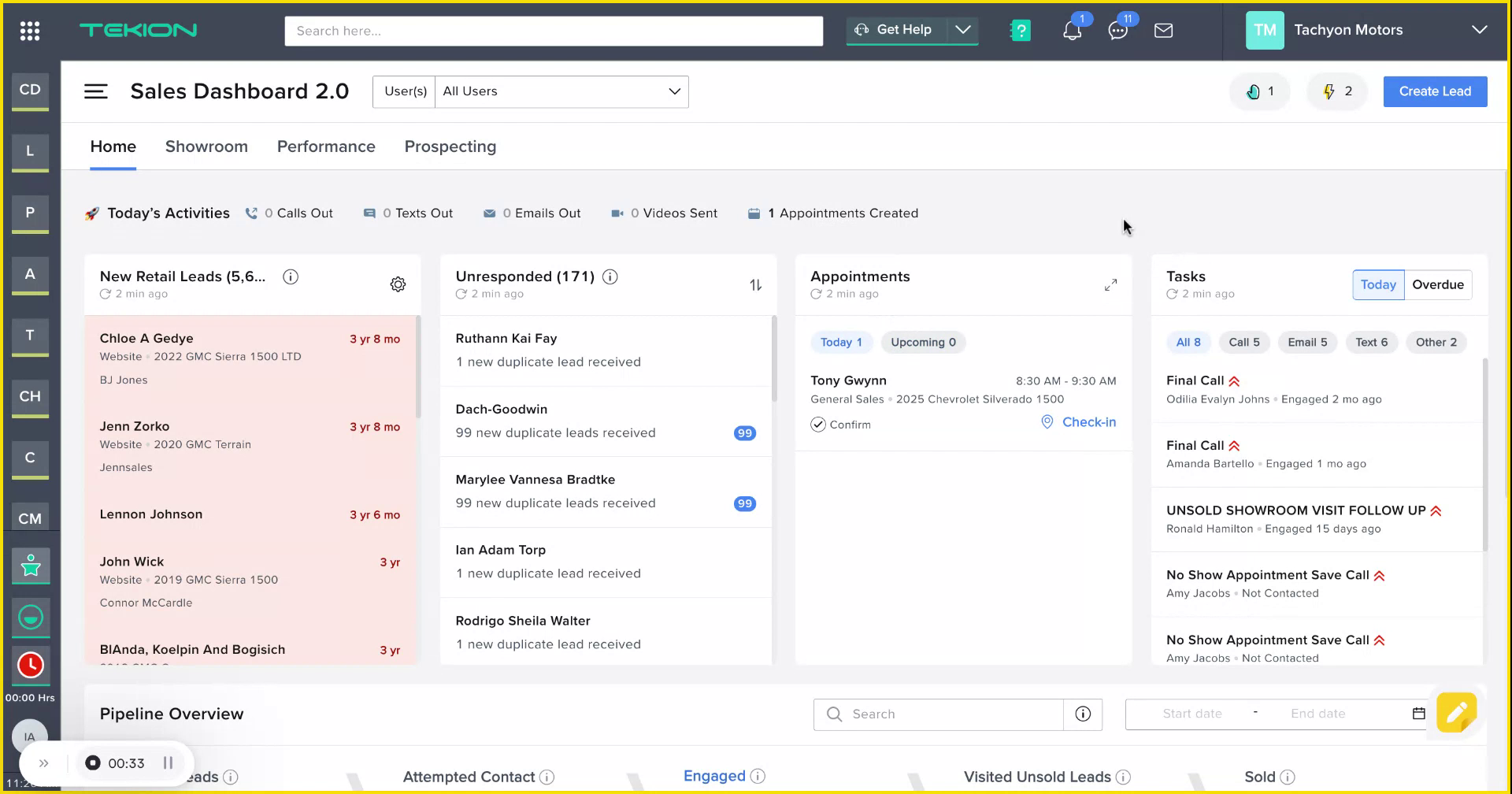The width and height of the screenshot is (1512, 794).
Task: Click the sort icon in Unresponded panel
Action: tap(755, 285)
